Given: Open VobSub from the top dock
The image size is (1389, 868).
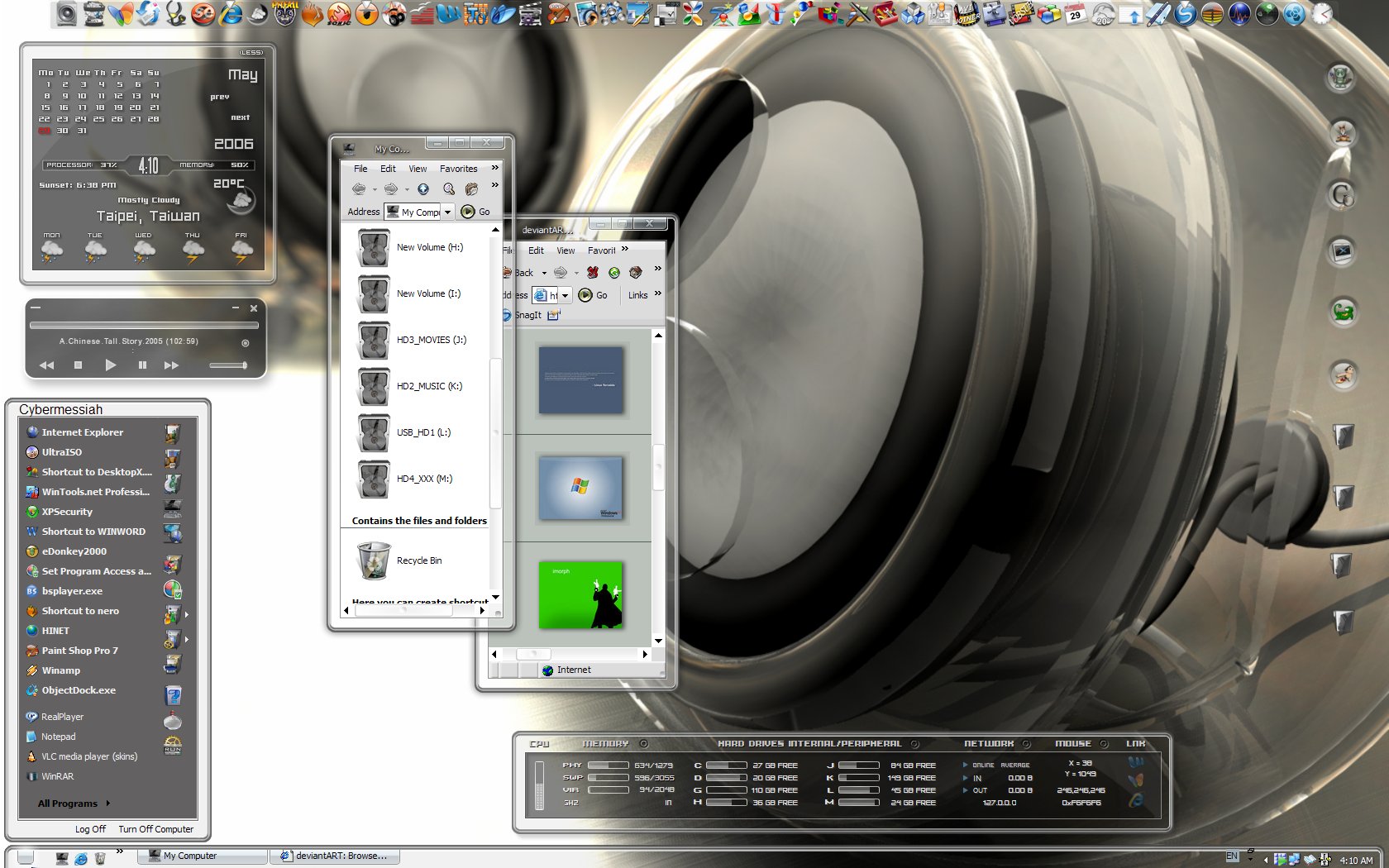Looking at the screenshot, I should pyautogui.click(x=1021, y=13).
